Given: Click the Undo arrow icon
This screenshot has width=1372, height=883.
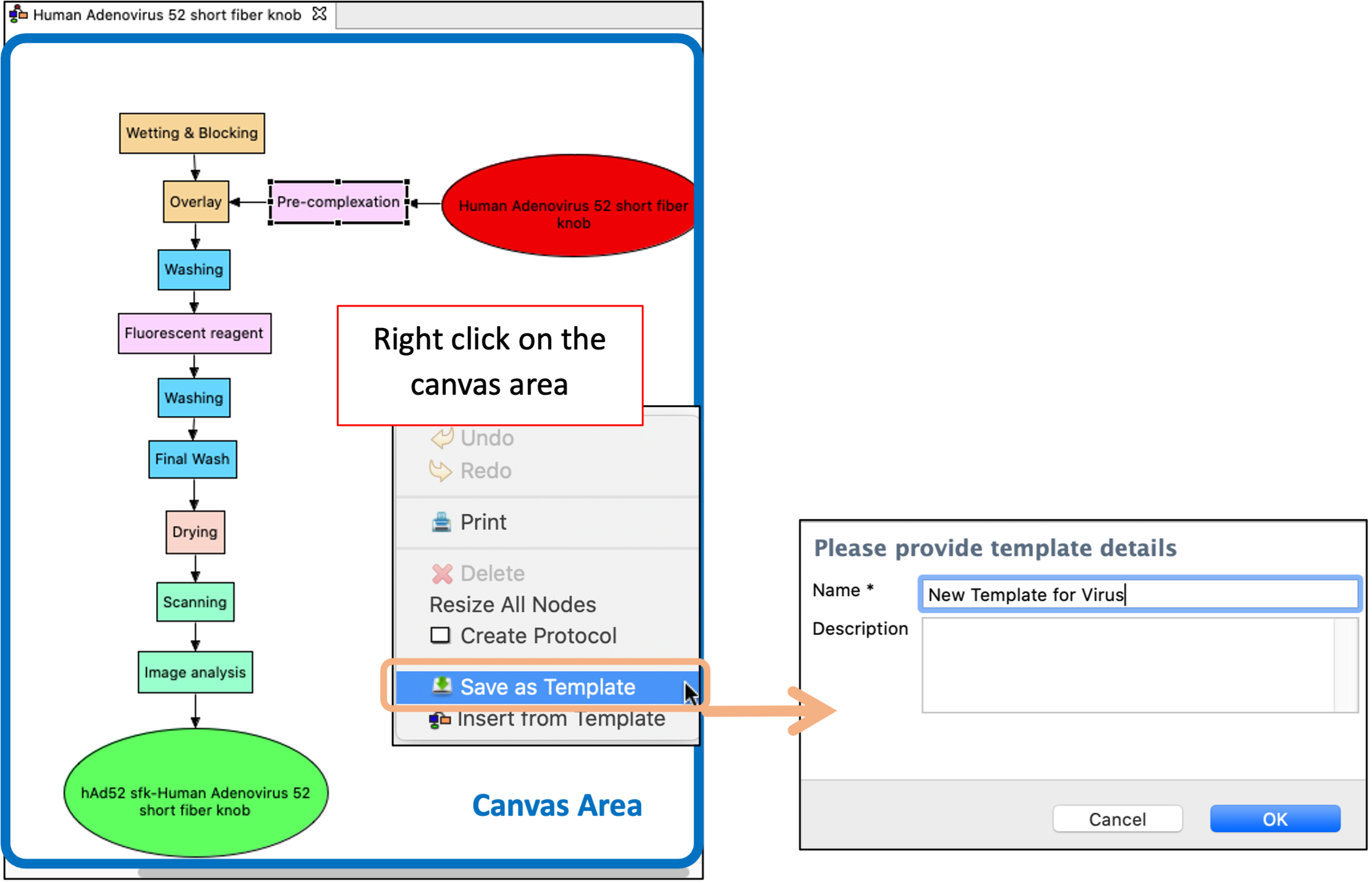Looking at the screenshot, I should [442, 438].
